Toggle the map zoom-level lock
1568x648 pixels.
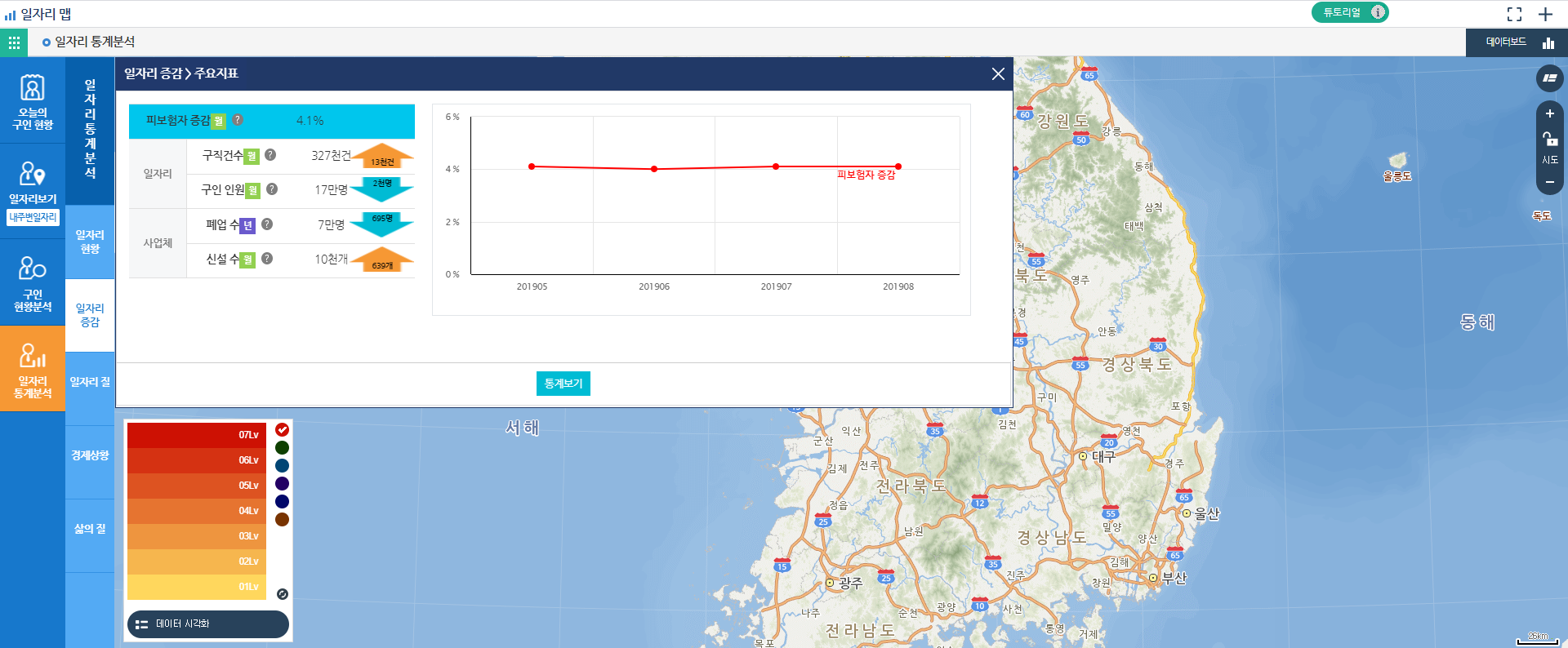click(x=1549, y=139)
